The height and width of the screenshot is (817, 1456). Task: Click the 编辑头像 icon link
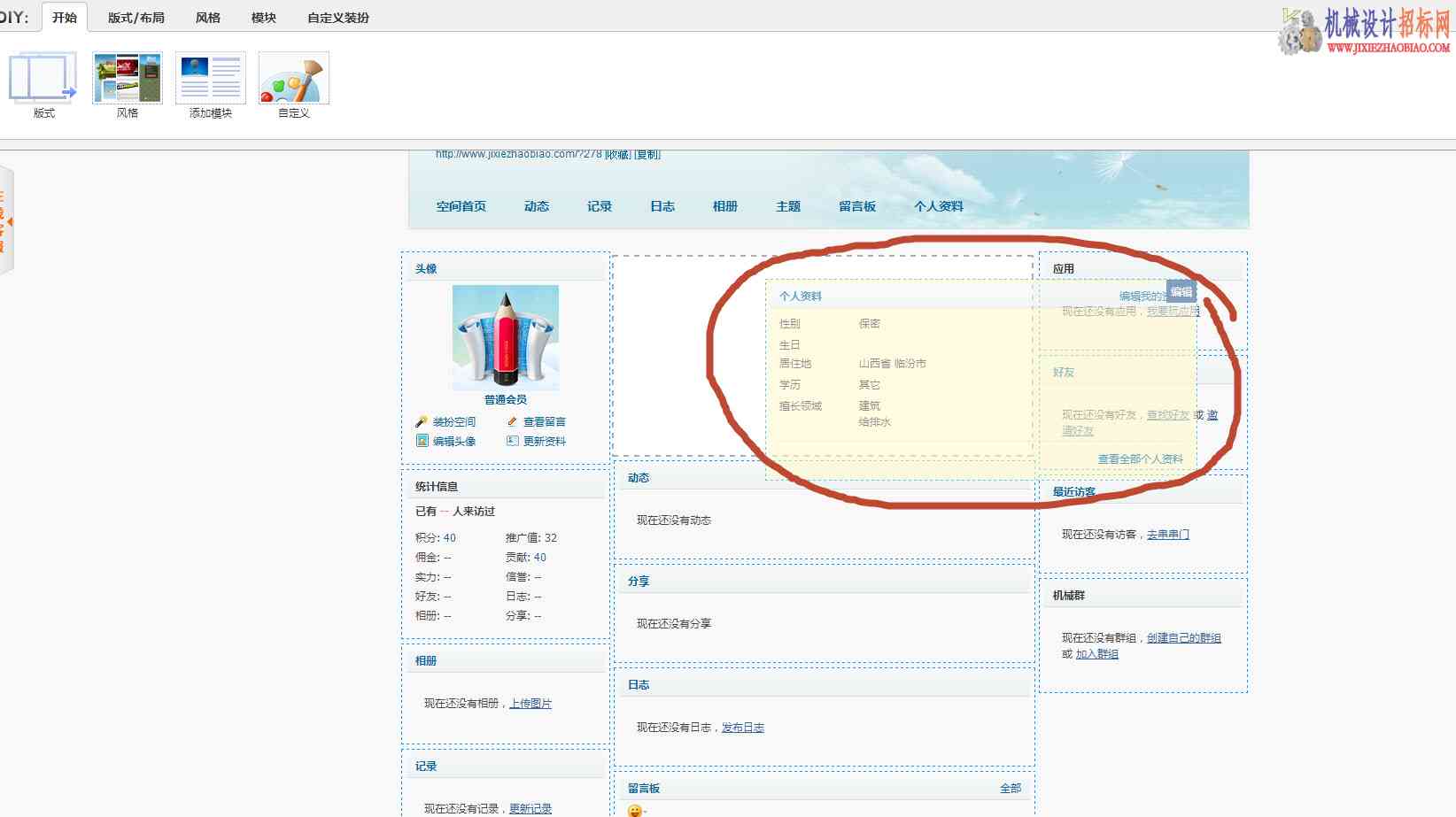coord(445,441)
